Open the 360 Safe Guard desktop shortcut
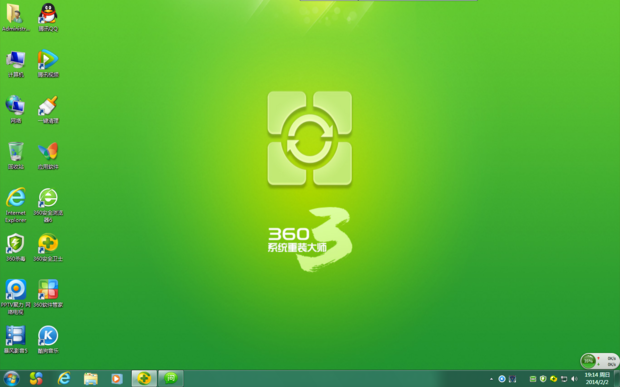Image resolution: width=620 pixels, height=387 pixels. click(48, 247)
